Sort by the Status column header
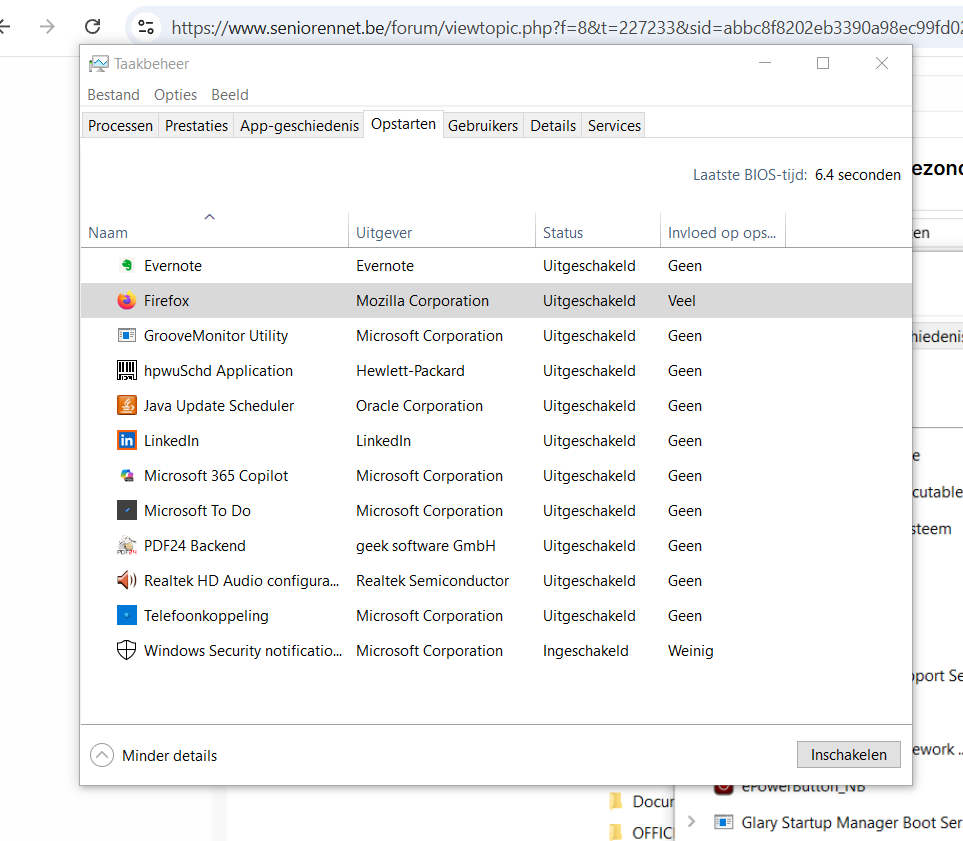963x841 pixels. 563,233
